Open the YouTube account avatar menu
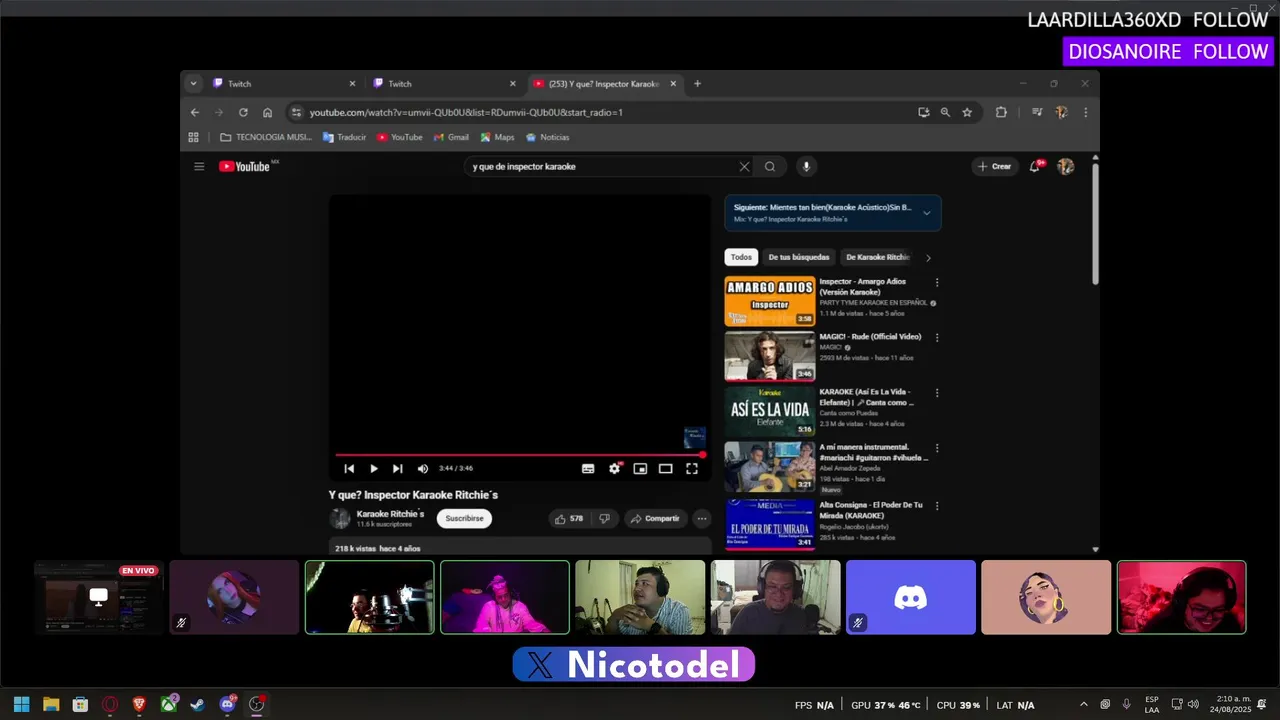This screenshot has width=1280, height=720. click(1066, 167)
